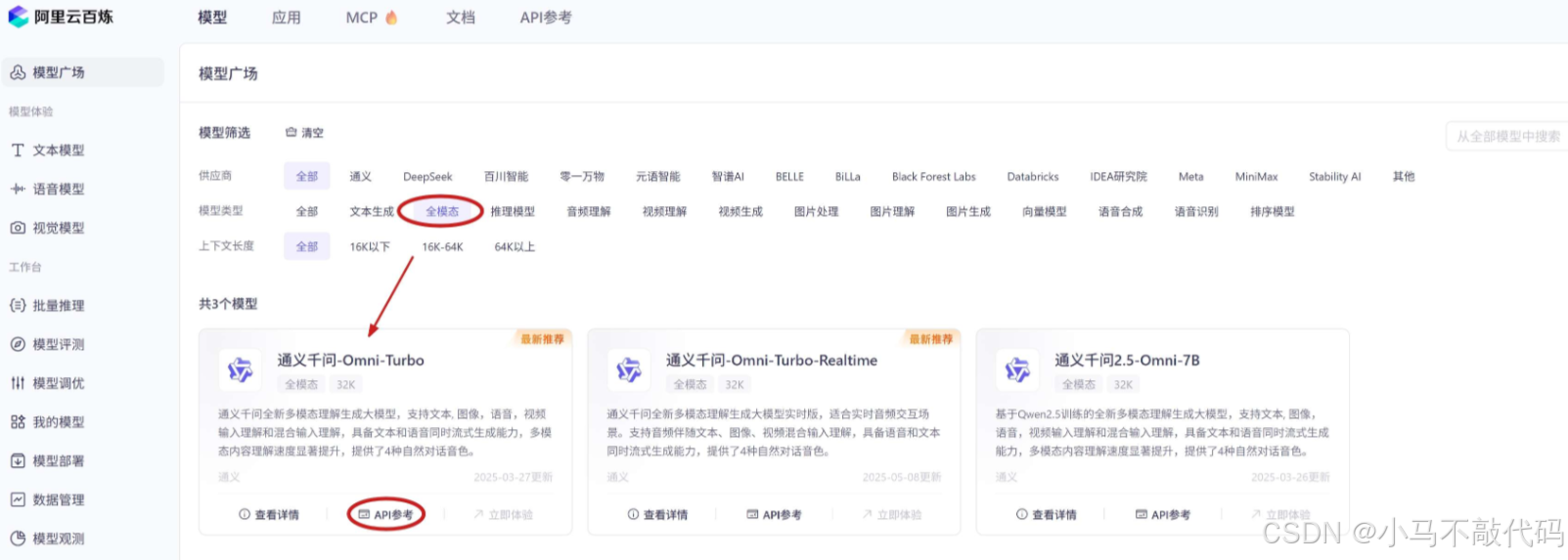Choose 16K-64K context length

(x=442, y=247)
